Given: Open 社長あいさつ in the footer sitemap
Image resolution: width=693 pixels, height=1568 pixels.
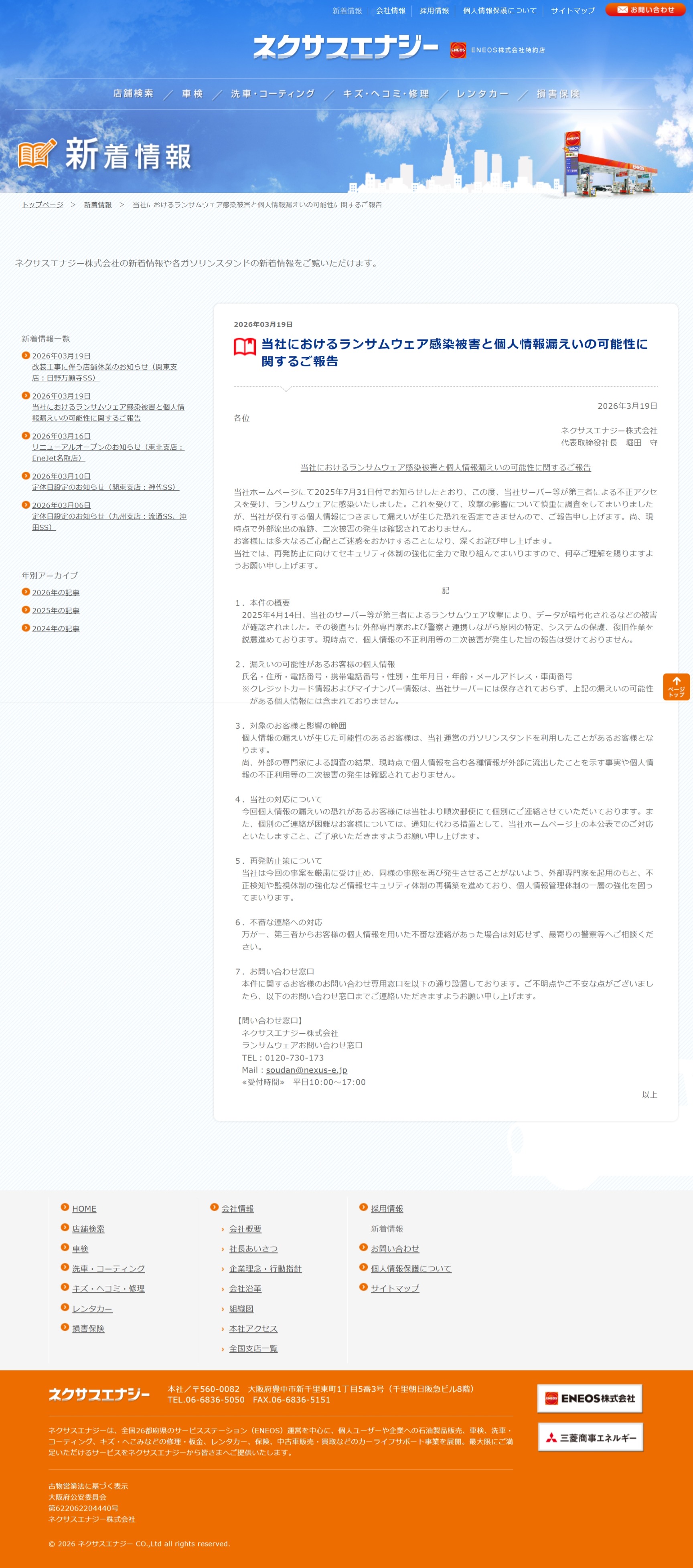Looking at the screenshot, I should click(253, 1249).
